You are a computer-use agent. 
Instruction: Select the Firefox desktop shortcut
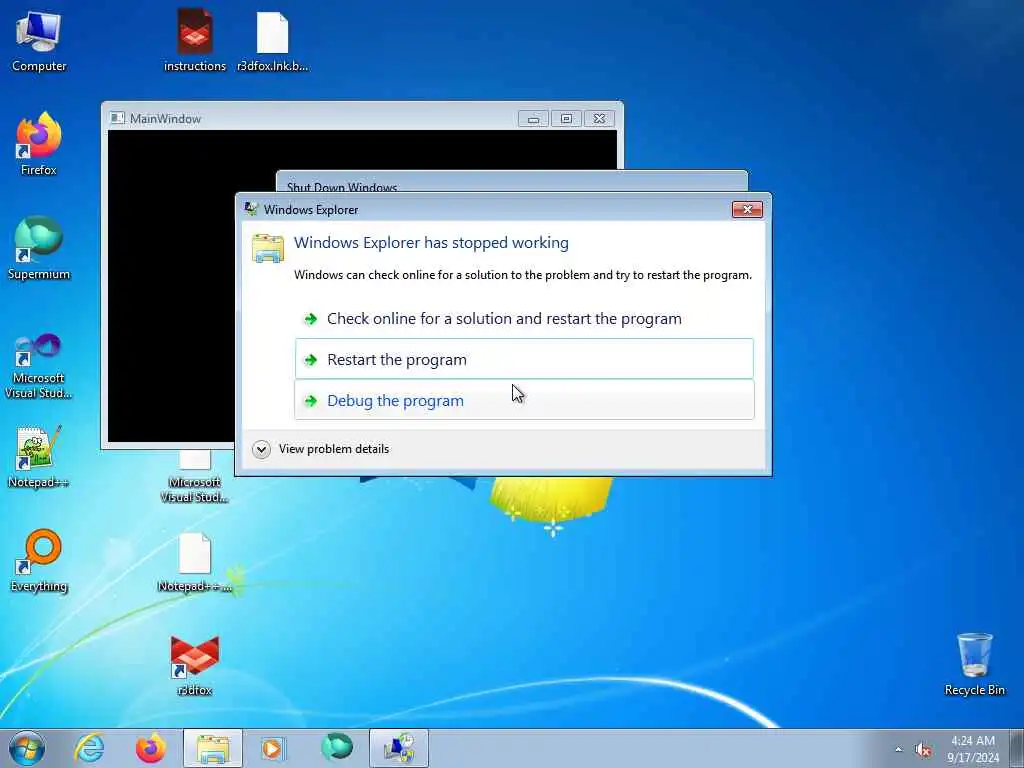click(39, 144)
